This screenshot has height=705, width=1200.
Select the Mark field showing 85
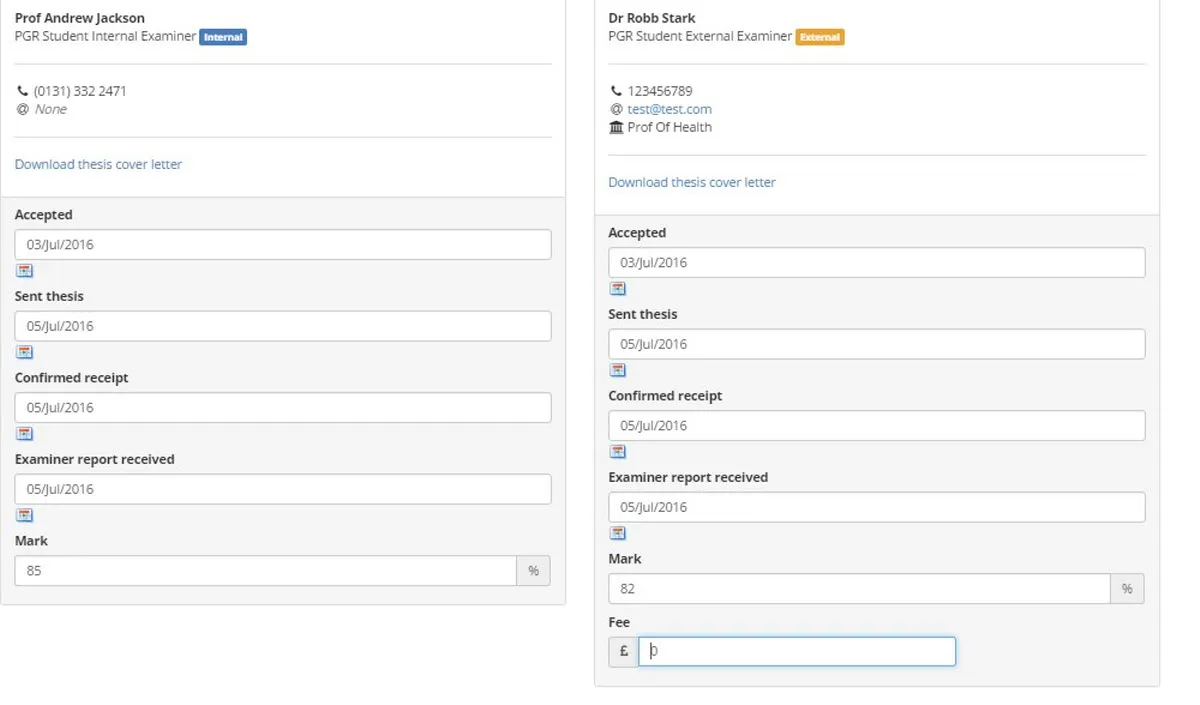[265, 570]
